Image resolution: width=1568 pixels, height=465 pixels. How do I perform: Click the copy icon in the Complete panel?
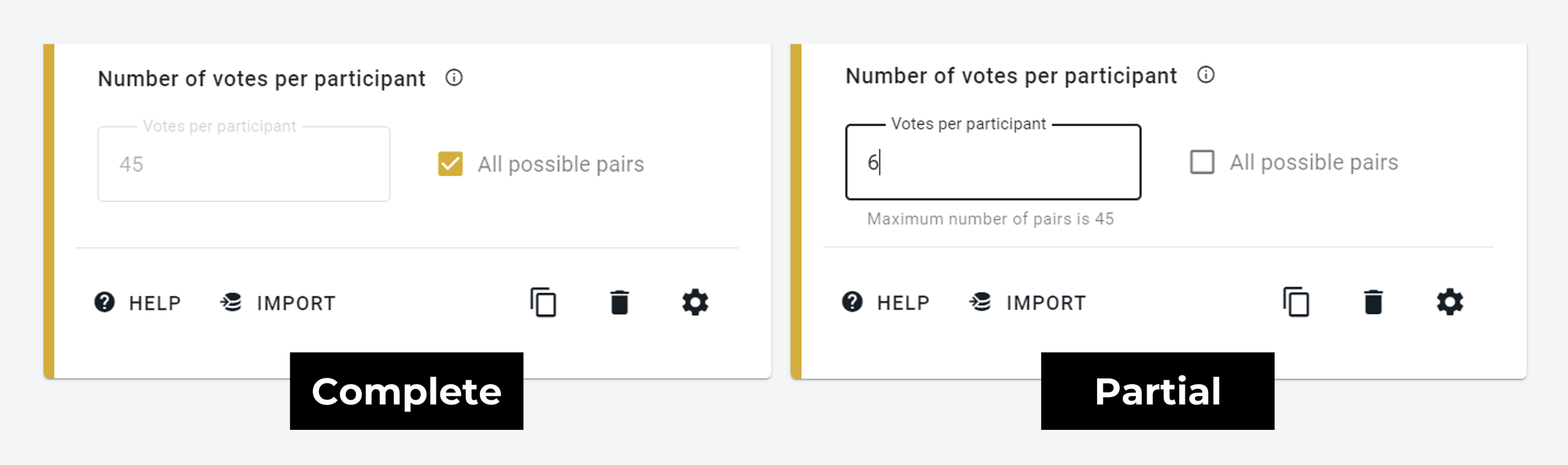click(x=543, y=302)
